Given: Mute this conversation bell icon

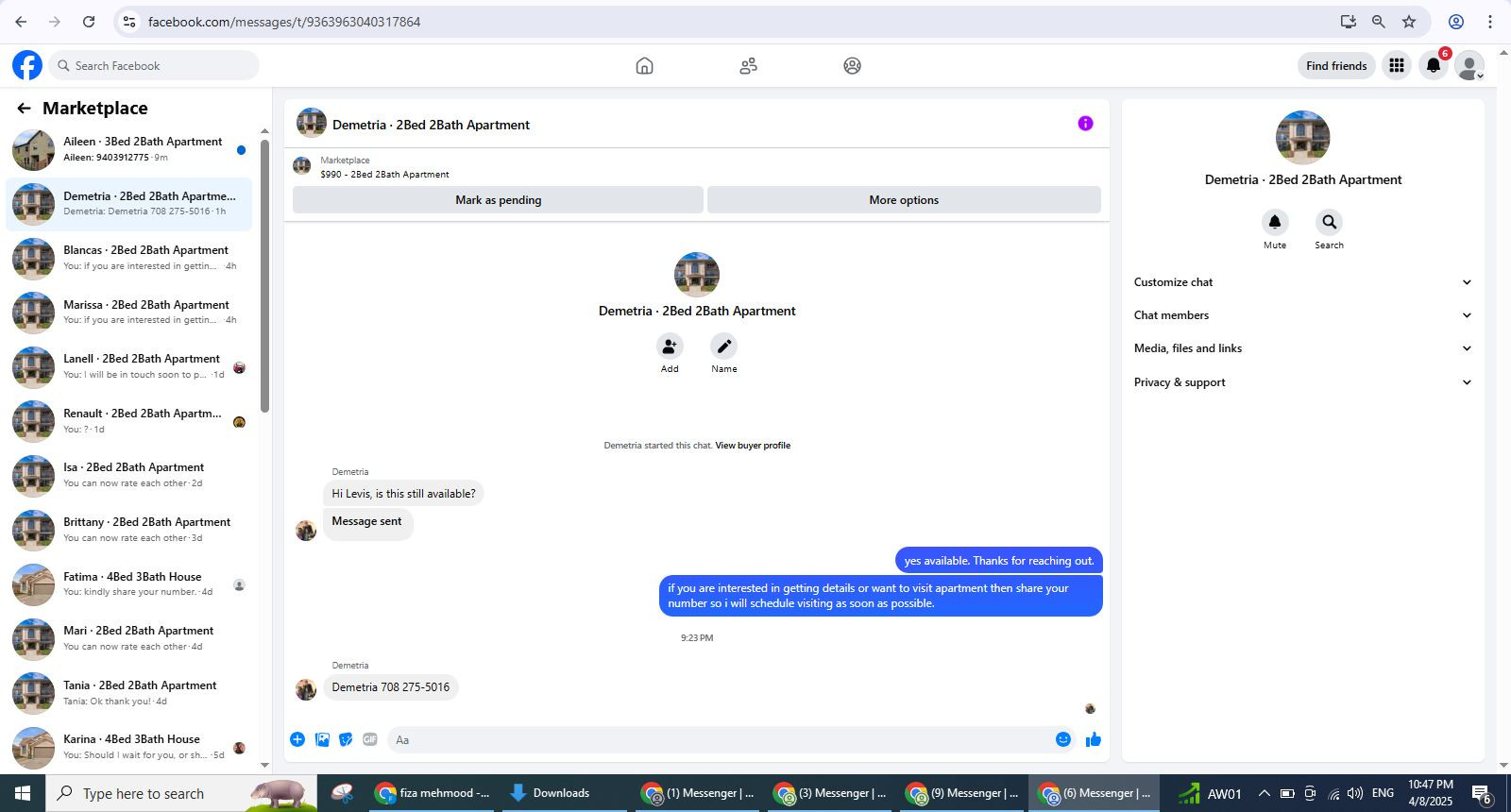Looking at the screenshot, I should [x=1275, y=222].
